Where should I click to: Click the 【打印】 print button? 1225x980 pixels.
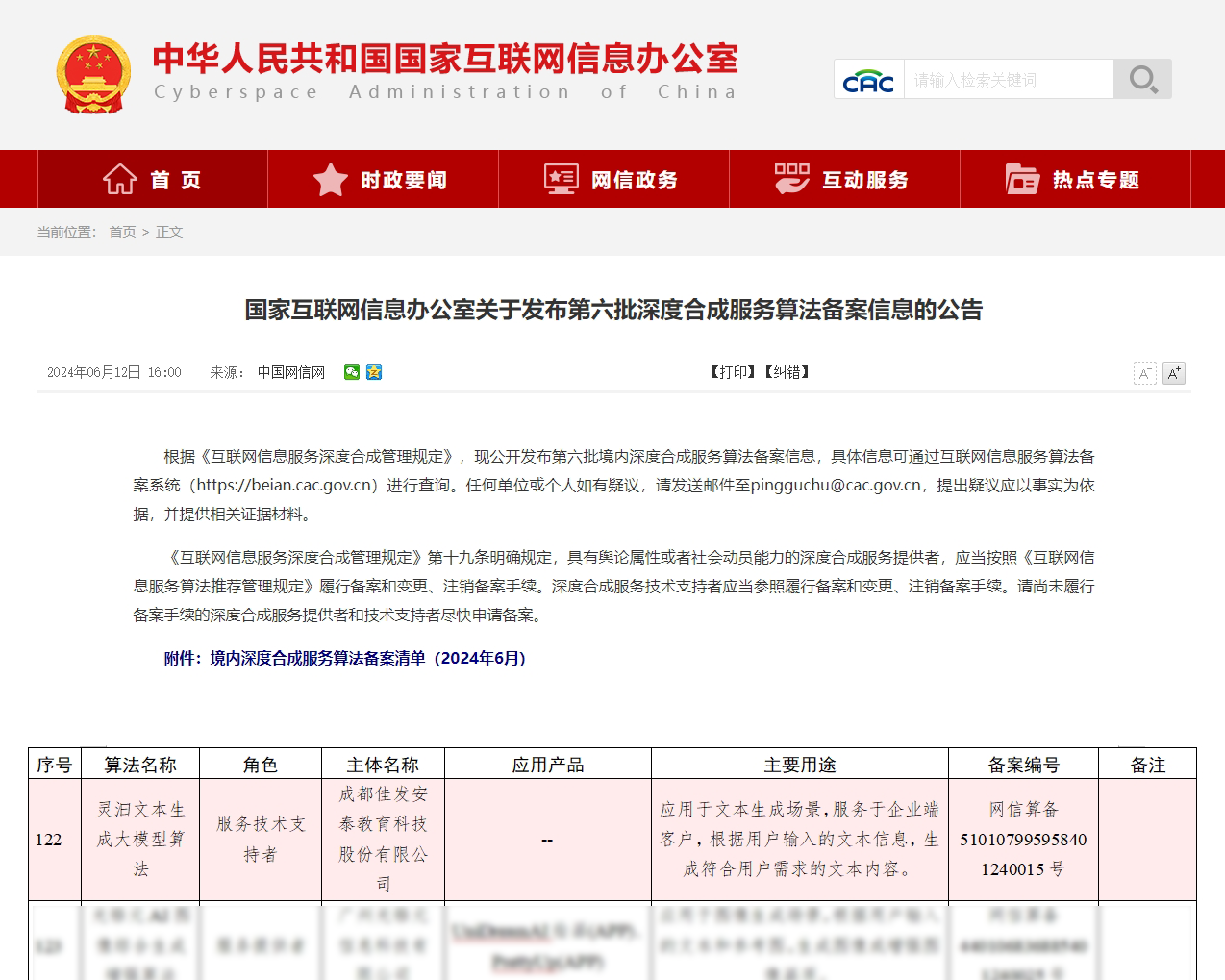(732, 372)
